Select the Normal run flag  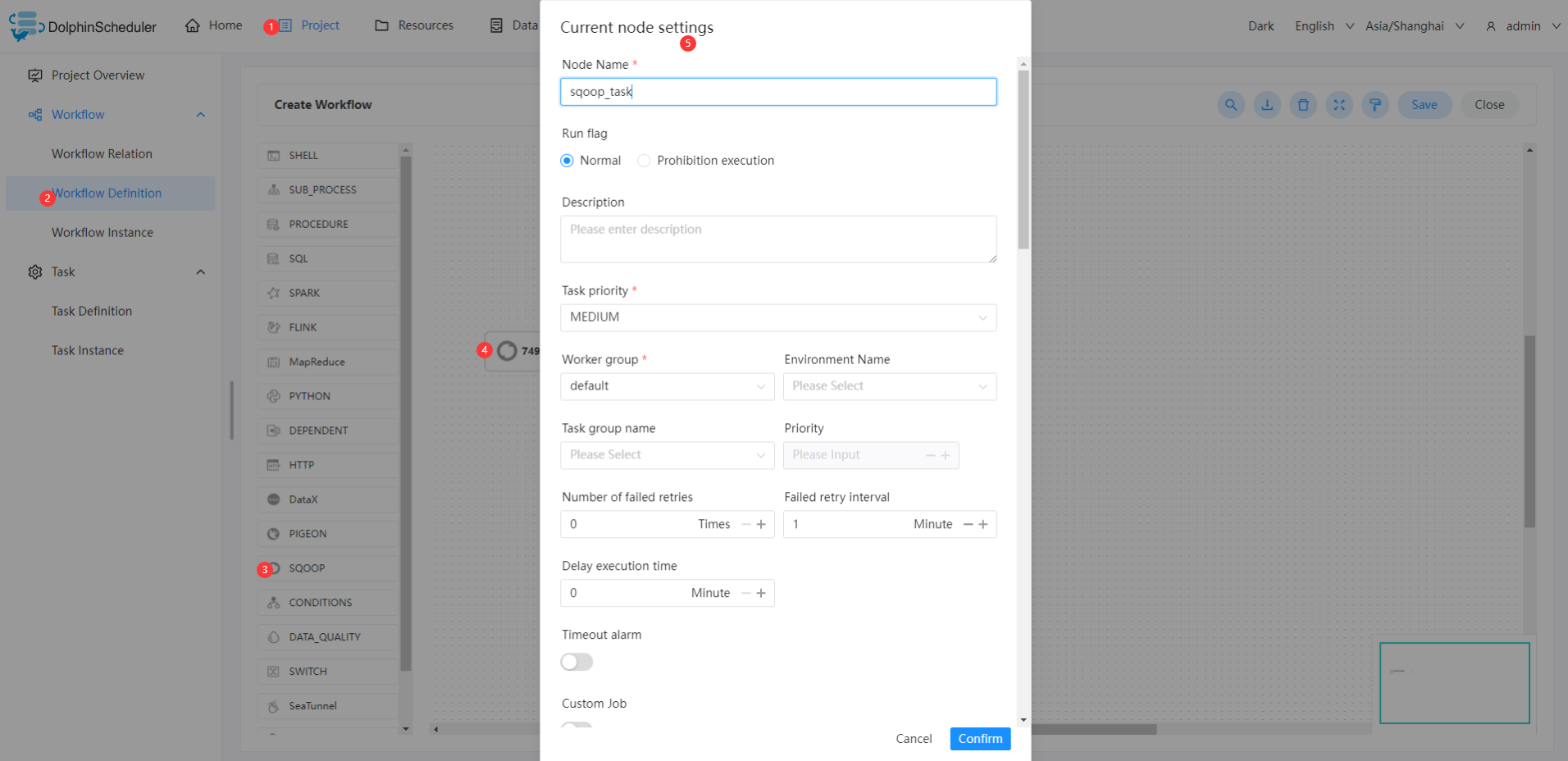pos(567,161)
